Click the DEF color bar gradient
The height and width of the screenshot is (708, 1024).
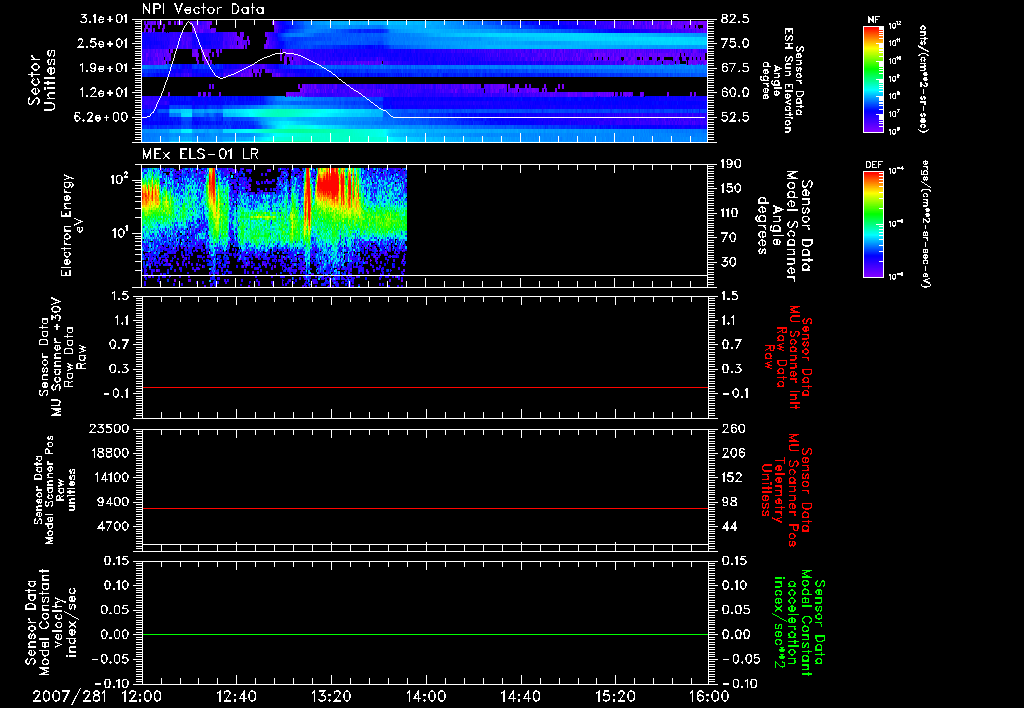(873, 223)
